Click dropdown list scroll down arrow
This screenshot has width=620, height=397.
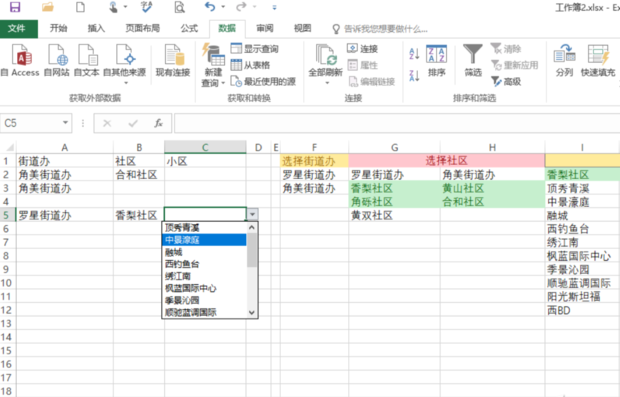point(252,312)
